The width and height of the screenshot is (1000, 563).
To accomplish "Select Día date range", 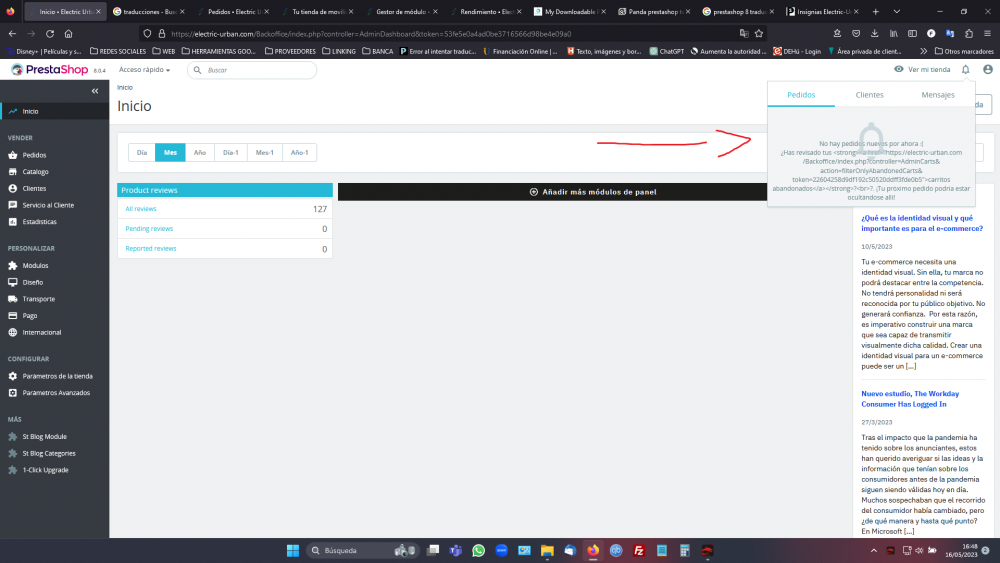I will coord(142,152).
